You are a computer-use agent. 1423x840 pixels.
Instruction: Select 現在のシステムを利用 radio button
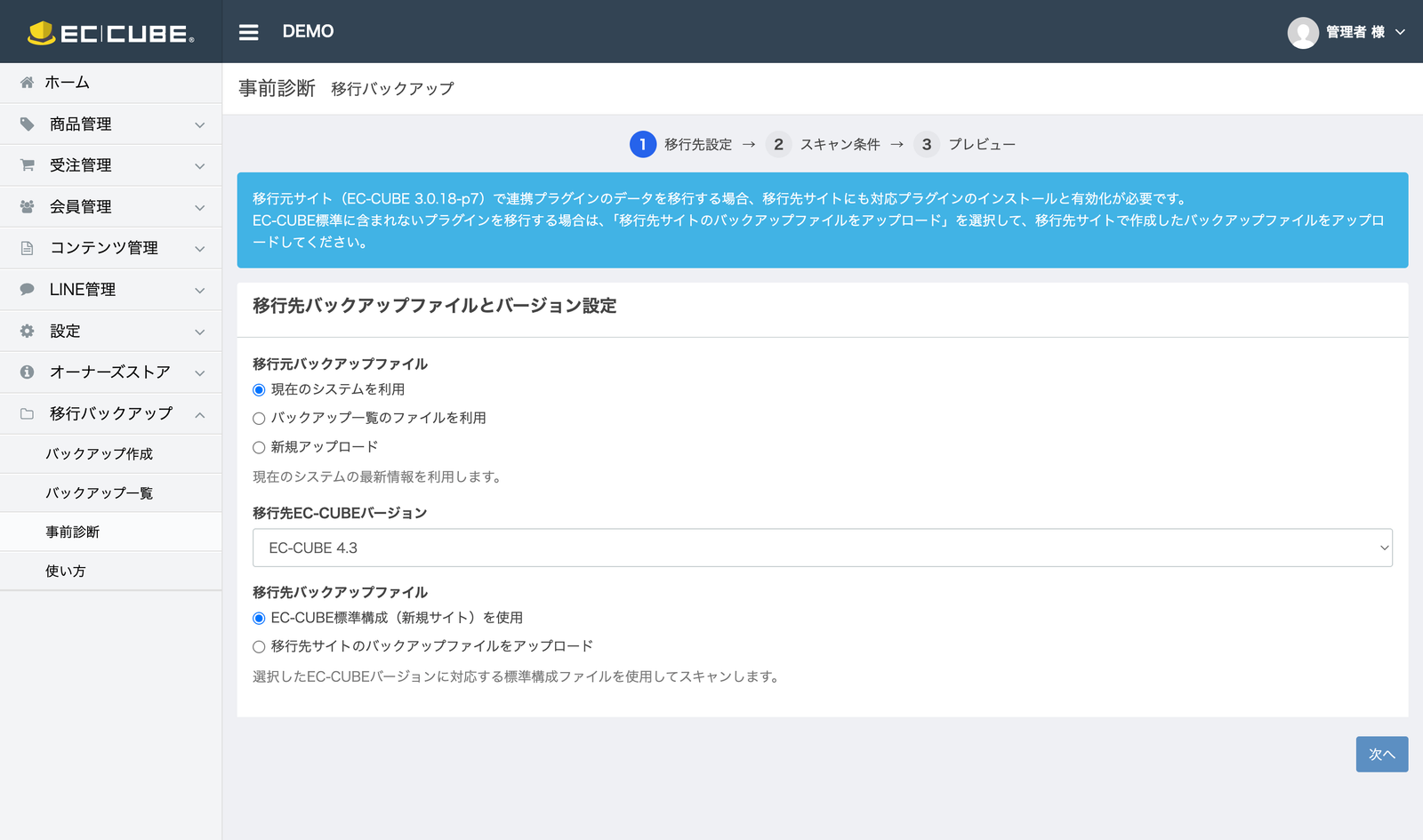(259, 389)
